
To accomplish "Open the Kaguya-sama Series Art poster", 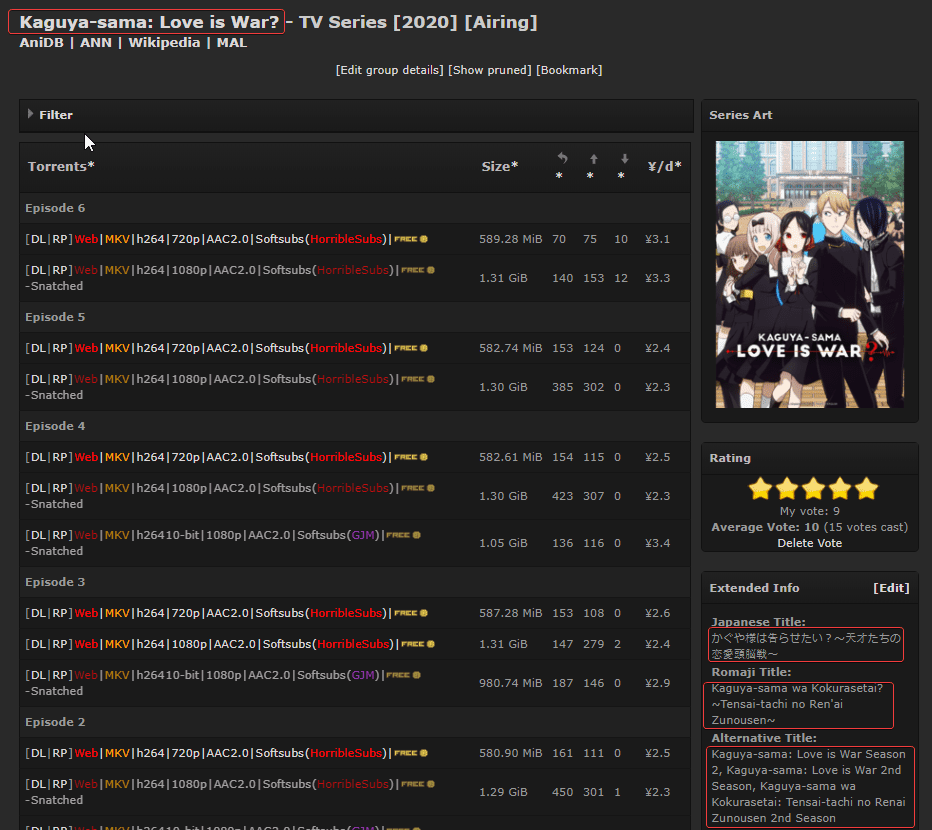I will tap(810, 274).
